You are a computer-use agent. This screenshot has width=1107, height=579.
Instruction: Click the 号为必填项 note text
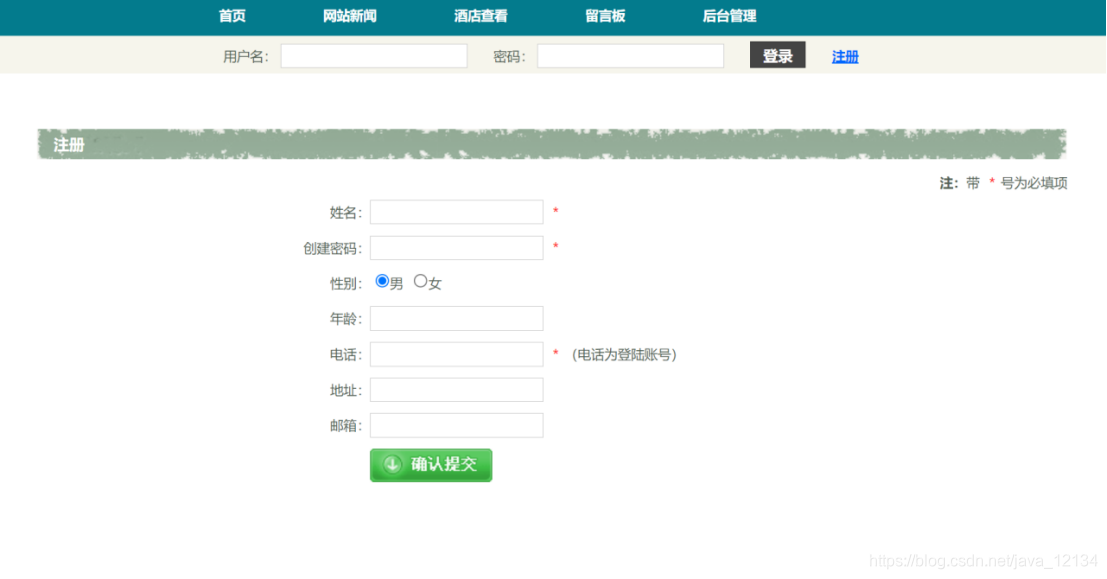(x=1034, y=184)
